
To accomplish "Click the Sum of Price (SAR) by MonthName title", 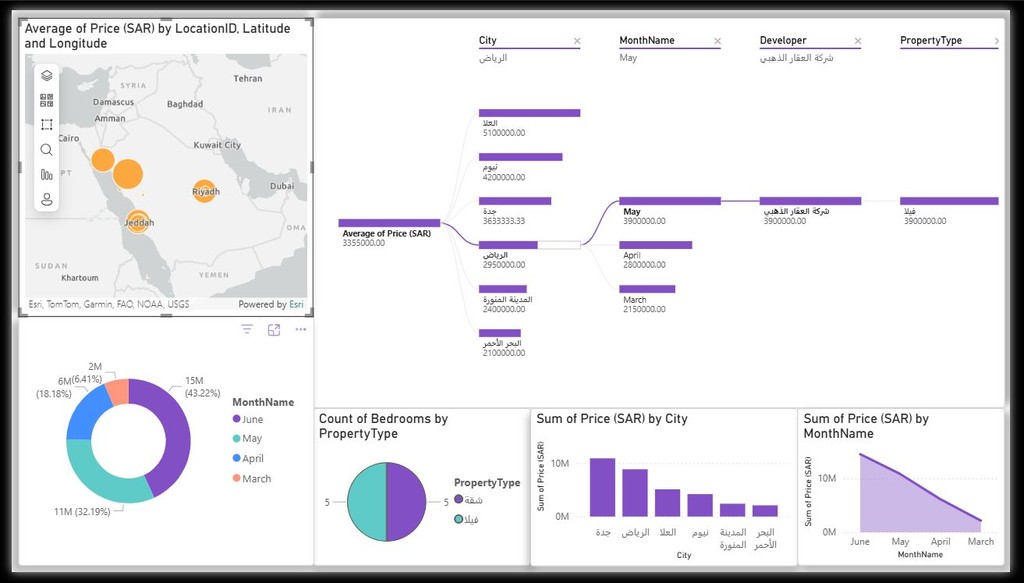I will point(866,426).
